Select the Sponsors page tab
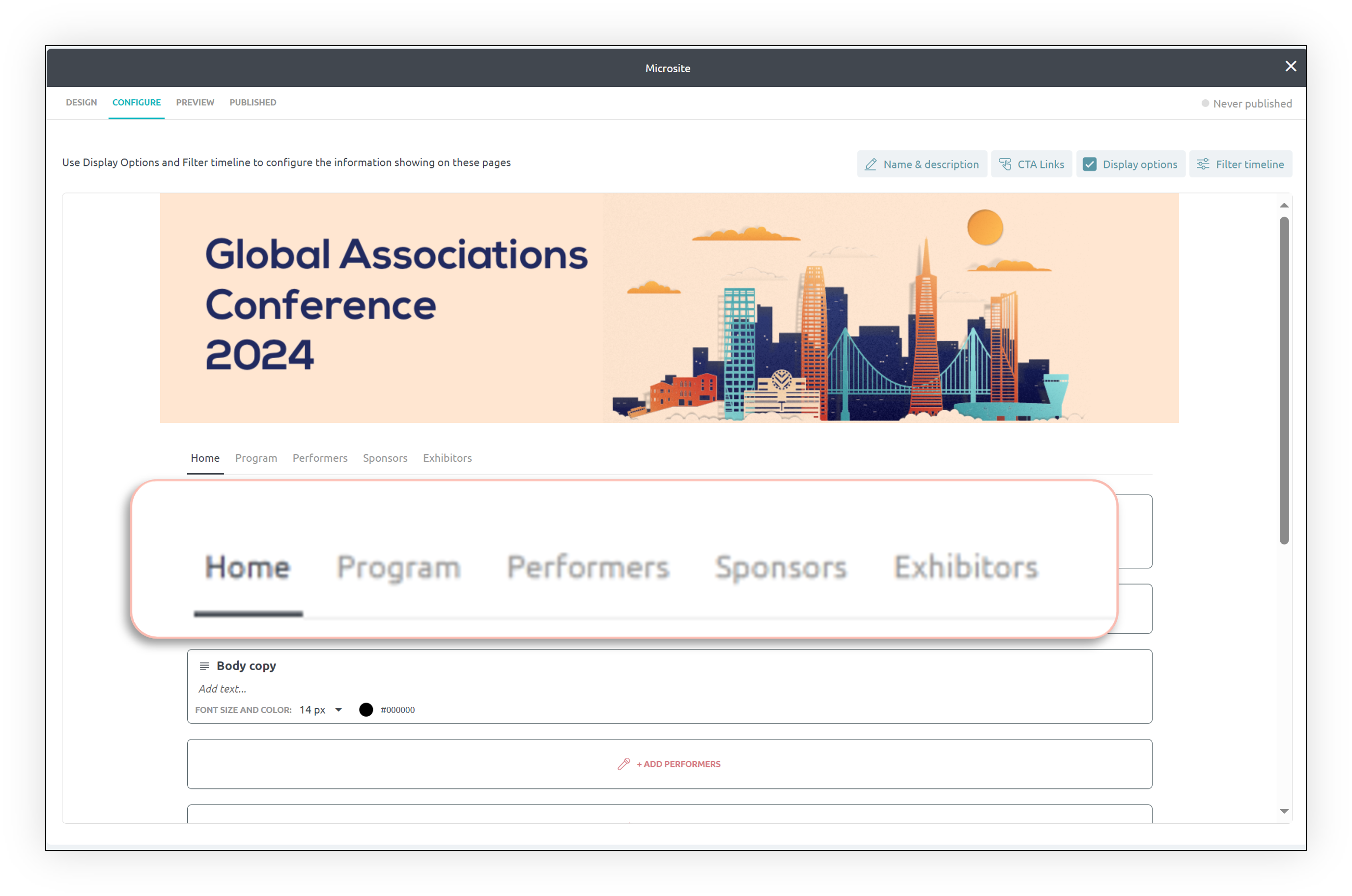Image resolution: width=1352 pixels, height=896 pixels. click(x=385, y=458)
